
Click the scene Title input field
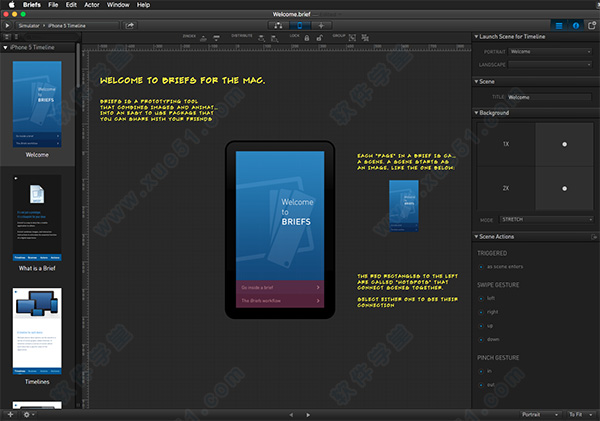(x=549, y=97)
